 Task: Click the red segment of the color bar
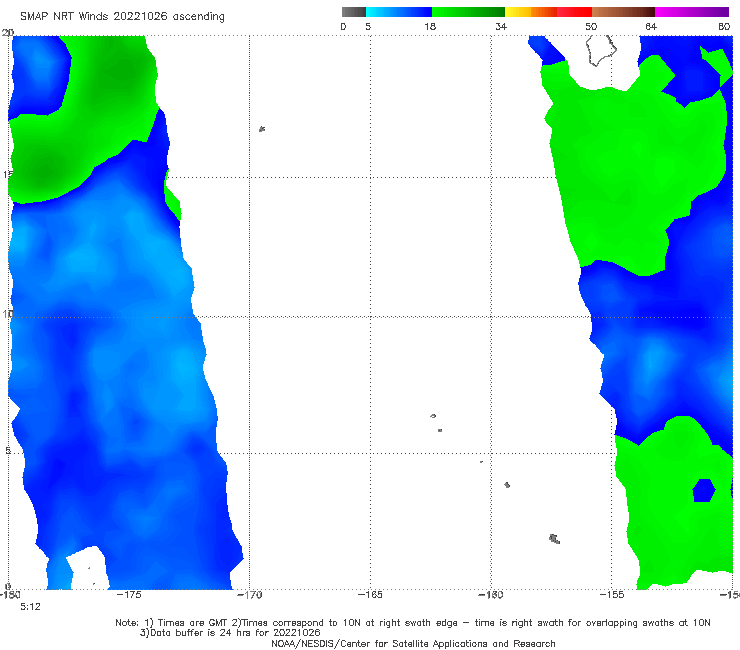pos(574,12)
